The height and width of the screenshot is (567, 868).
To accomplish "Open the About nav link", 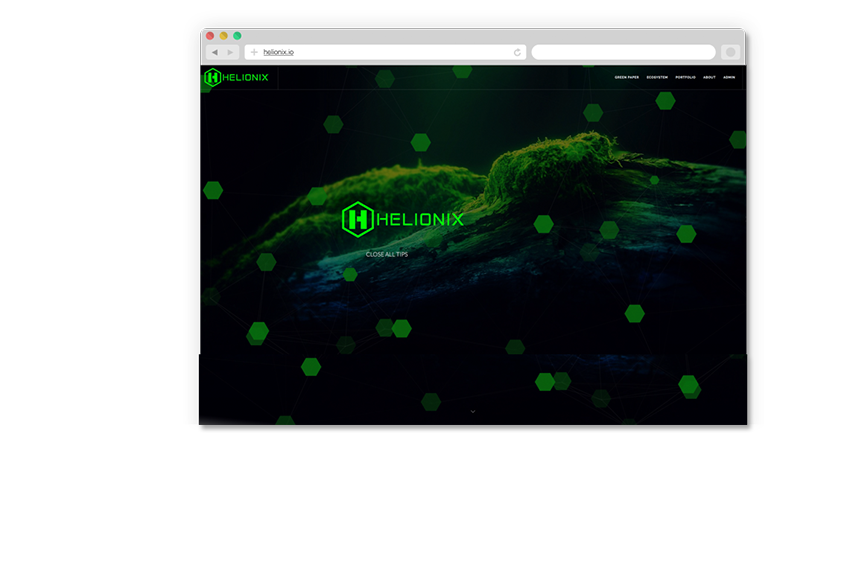I will [709, 77].
